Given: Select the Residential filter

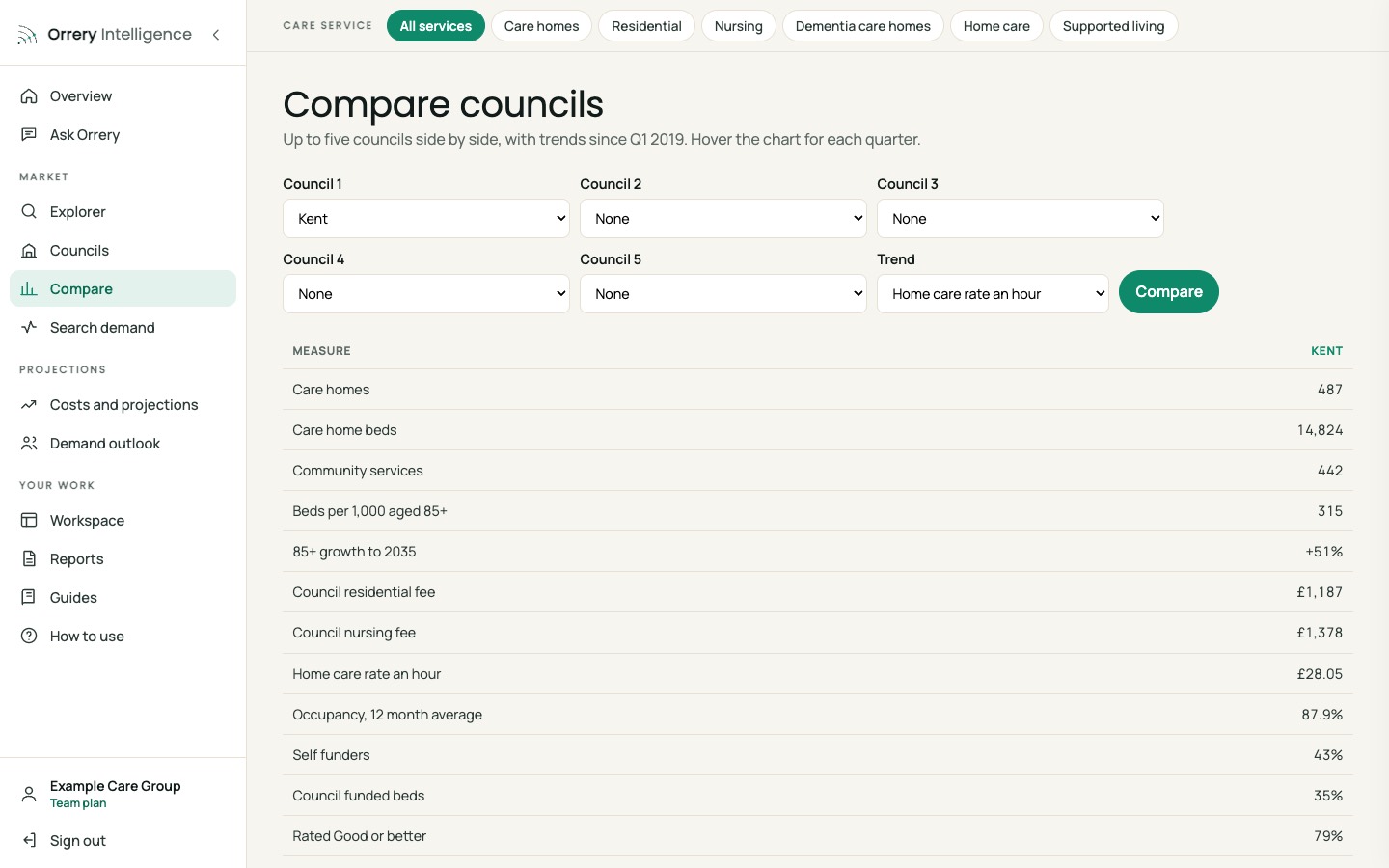Looking at the screenshot, I should pos(646,26).
